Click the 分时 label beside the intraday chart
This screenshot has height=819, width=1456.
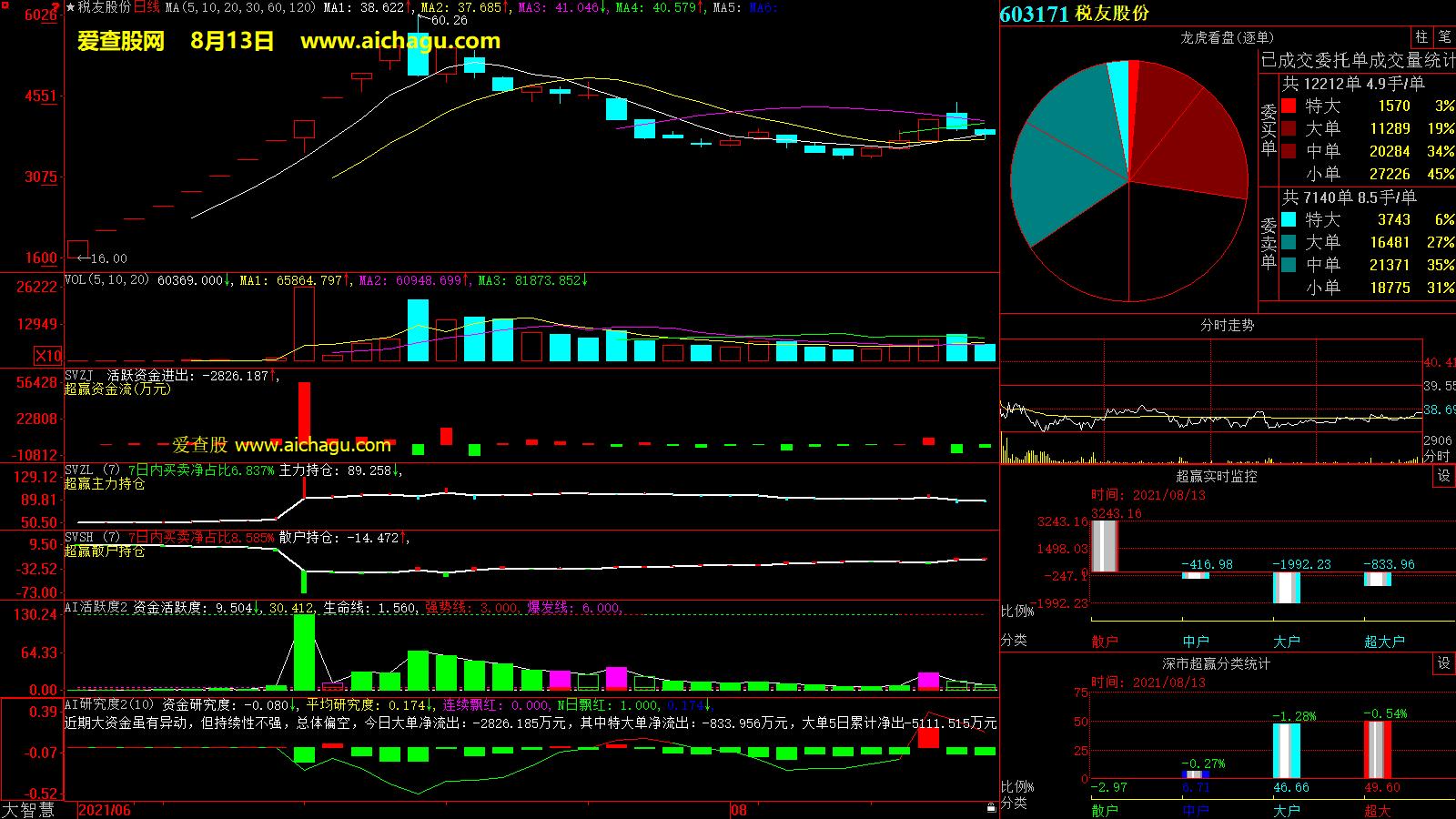click(x=1437, y=456)
